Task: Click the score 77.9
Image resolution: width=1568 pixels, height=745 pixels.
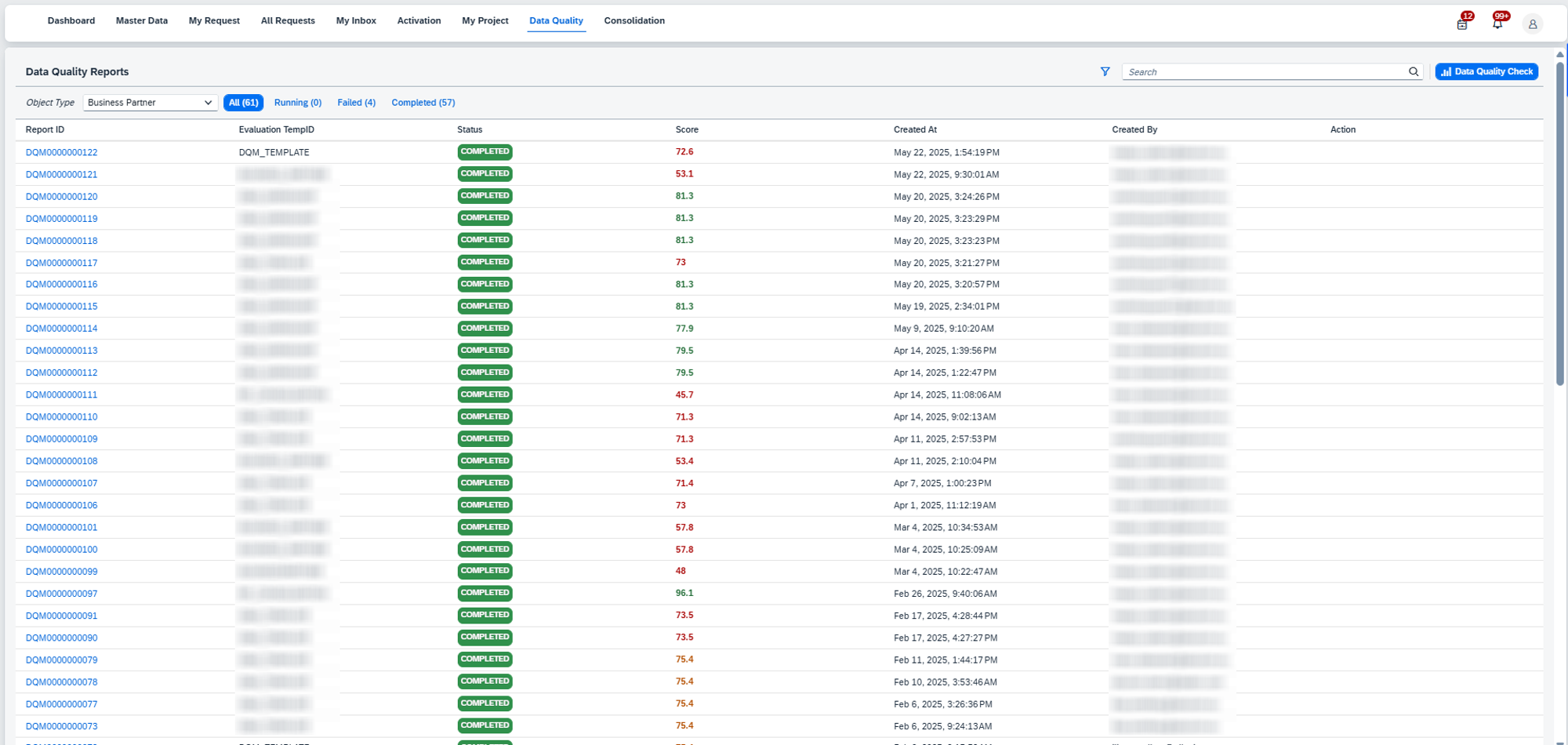Action: (x=684, y=329)
